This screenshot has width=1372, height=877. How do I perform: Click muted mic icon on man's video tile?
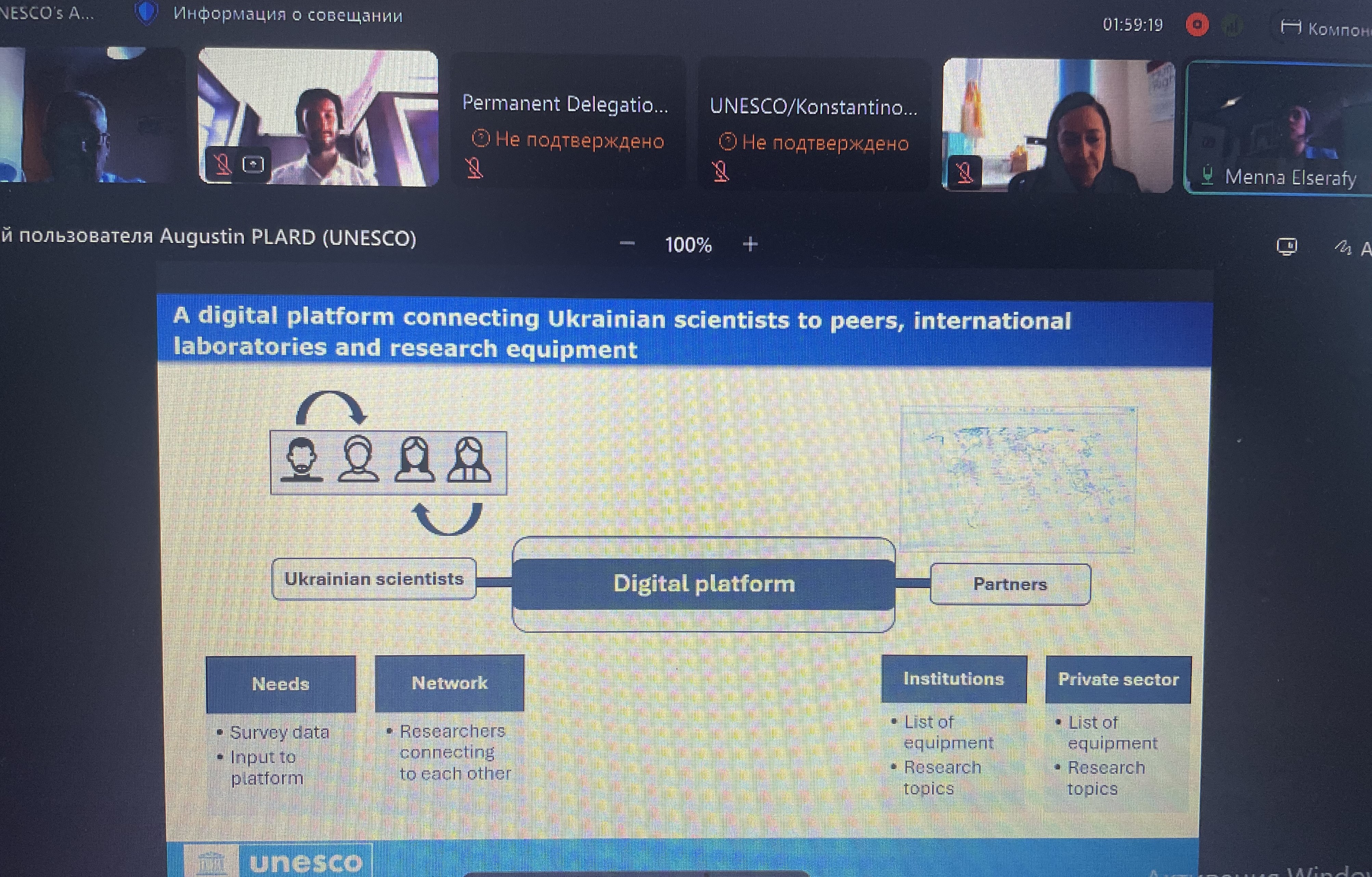pos(222,164)
